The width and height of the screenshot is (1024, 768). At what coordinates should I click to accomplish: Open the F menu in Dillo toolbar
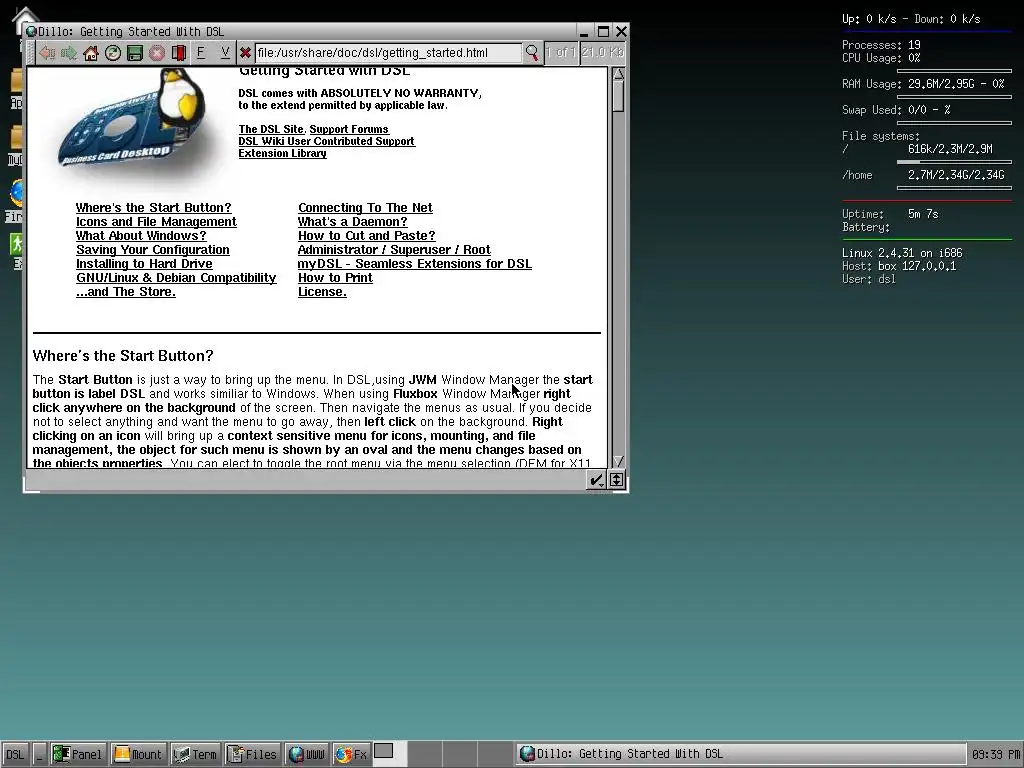click(200, 52)
